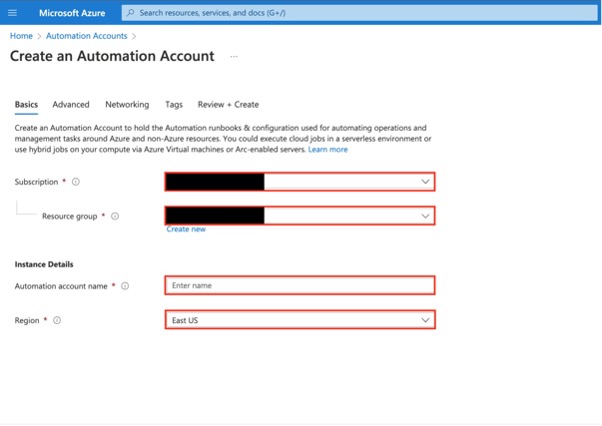The height and width of the screenshot is (426, 602).
Task: Switch to the Networking tab
Action: 127,104
